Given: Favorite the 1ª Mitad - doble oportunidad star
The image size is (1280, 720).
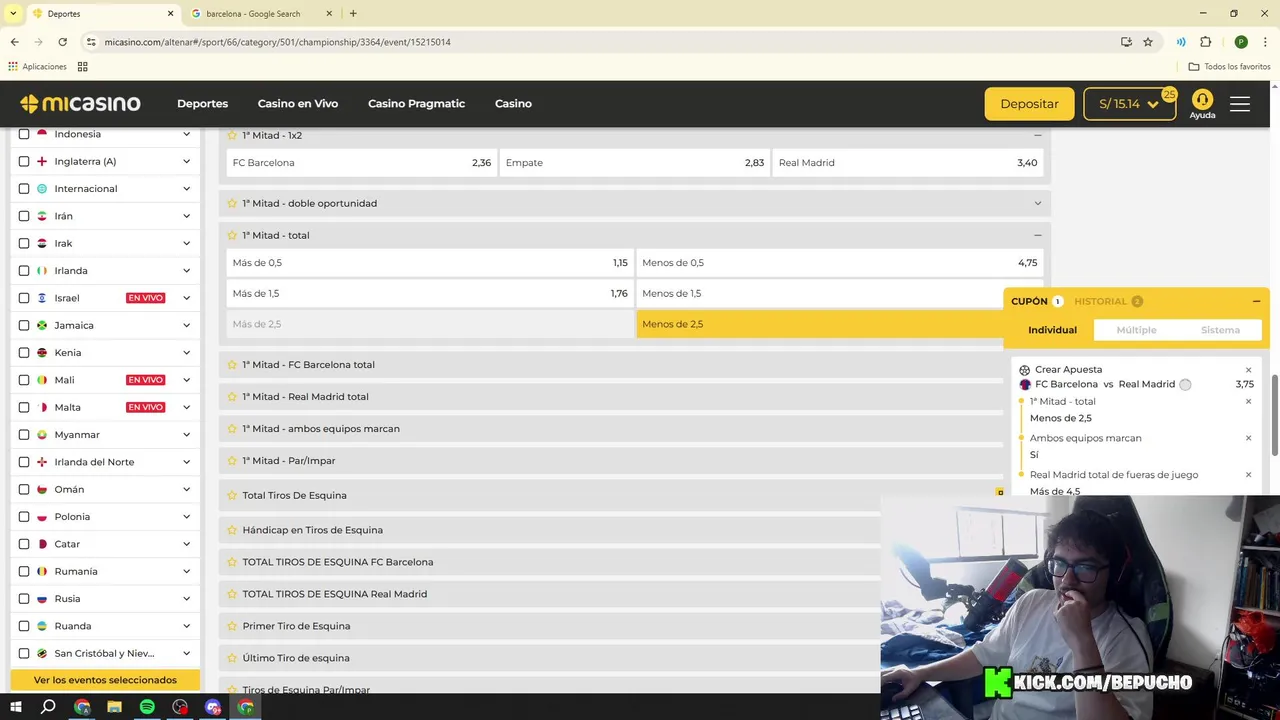Looking at the screenshot, I should pos(232,203).
